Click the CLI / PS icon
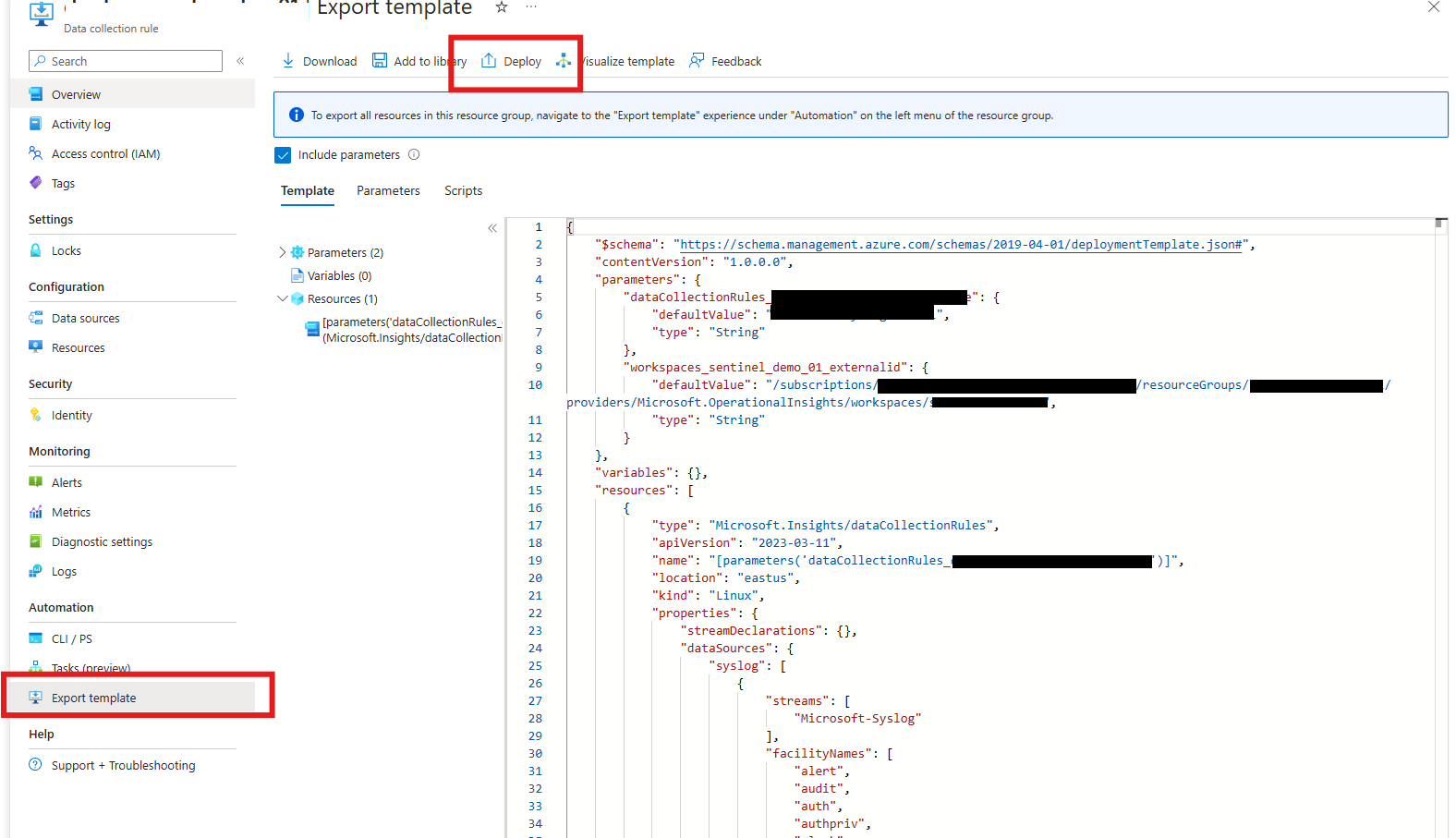 pos(36,638)
